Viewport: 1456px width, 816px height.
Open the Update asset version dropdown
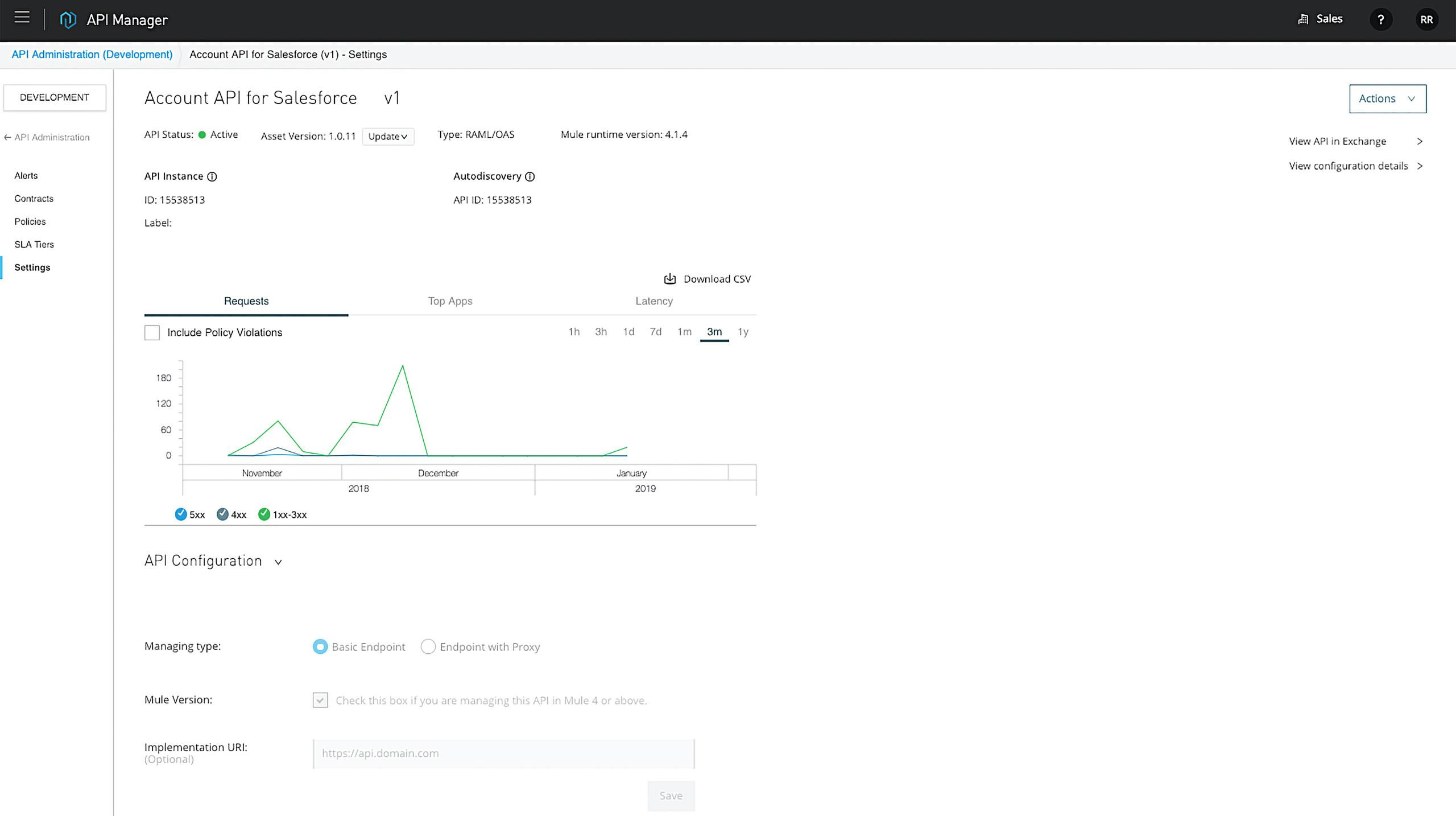[388, 137]
